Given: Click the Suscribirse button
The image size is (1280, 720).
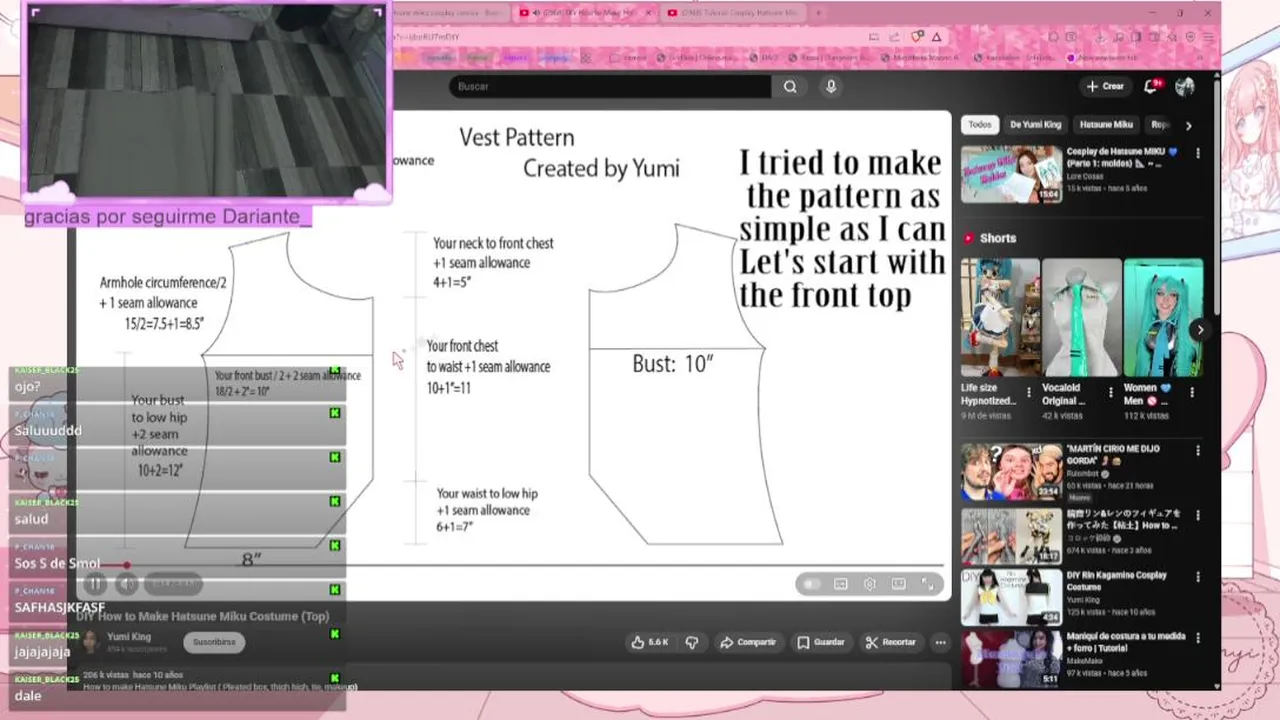Looking at the screenshot, I should [214, 641].
